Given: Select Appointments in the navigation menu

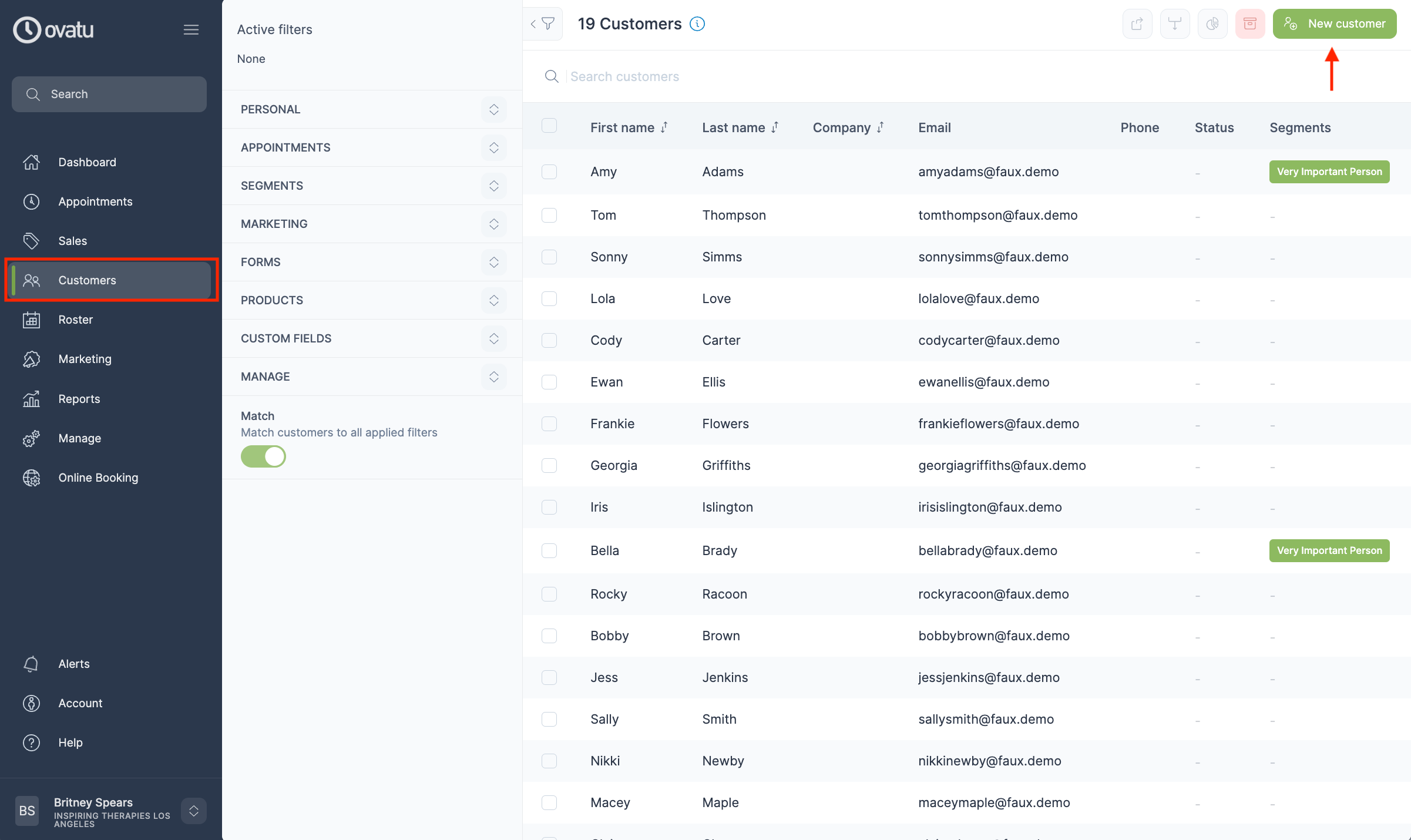Looking at the screenshot, I should (x=95, y=201).
